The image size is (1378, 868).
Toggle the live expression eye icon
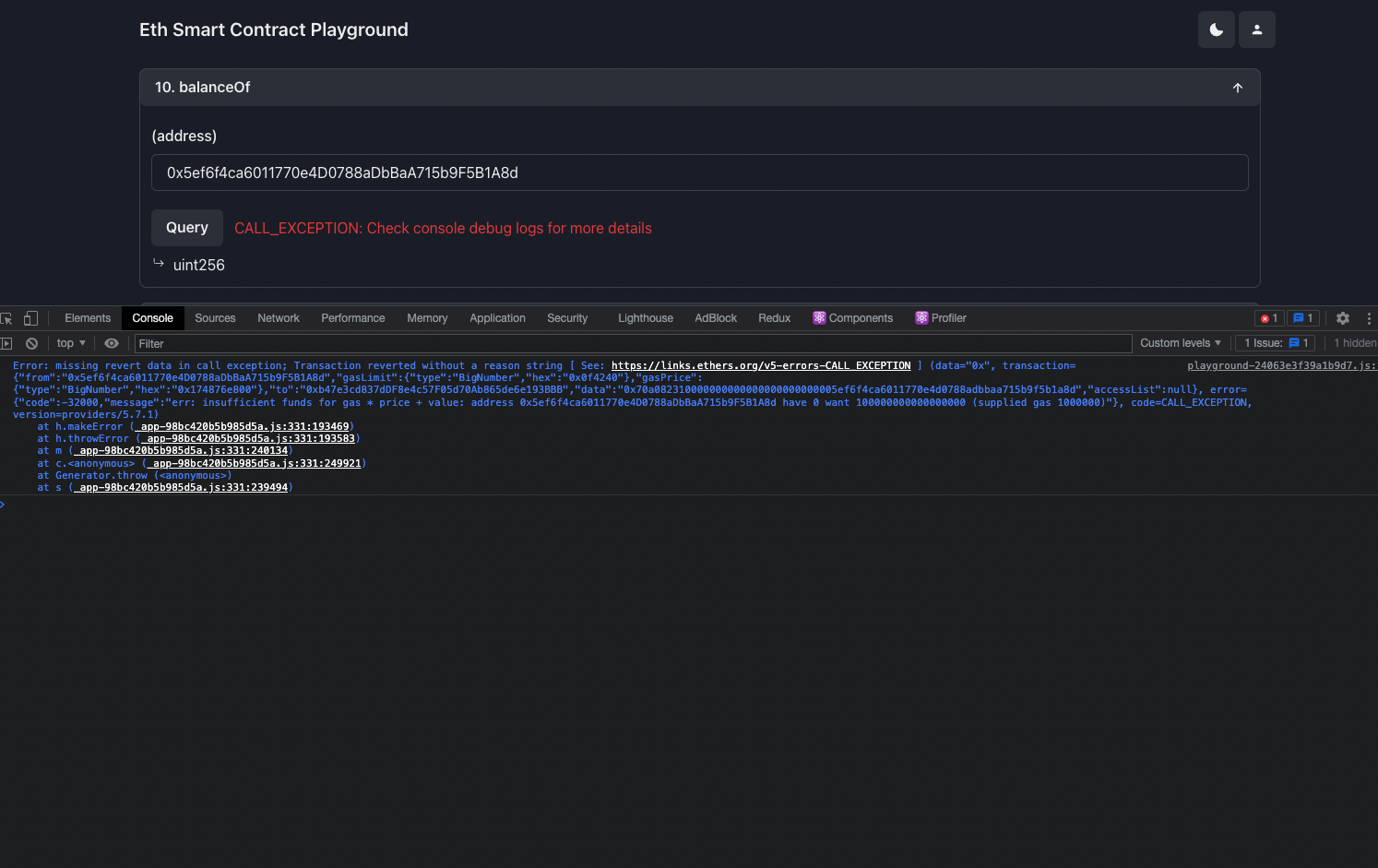coord(112,342)
